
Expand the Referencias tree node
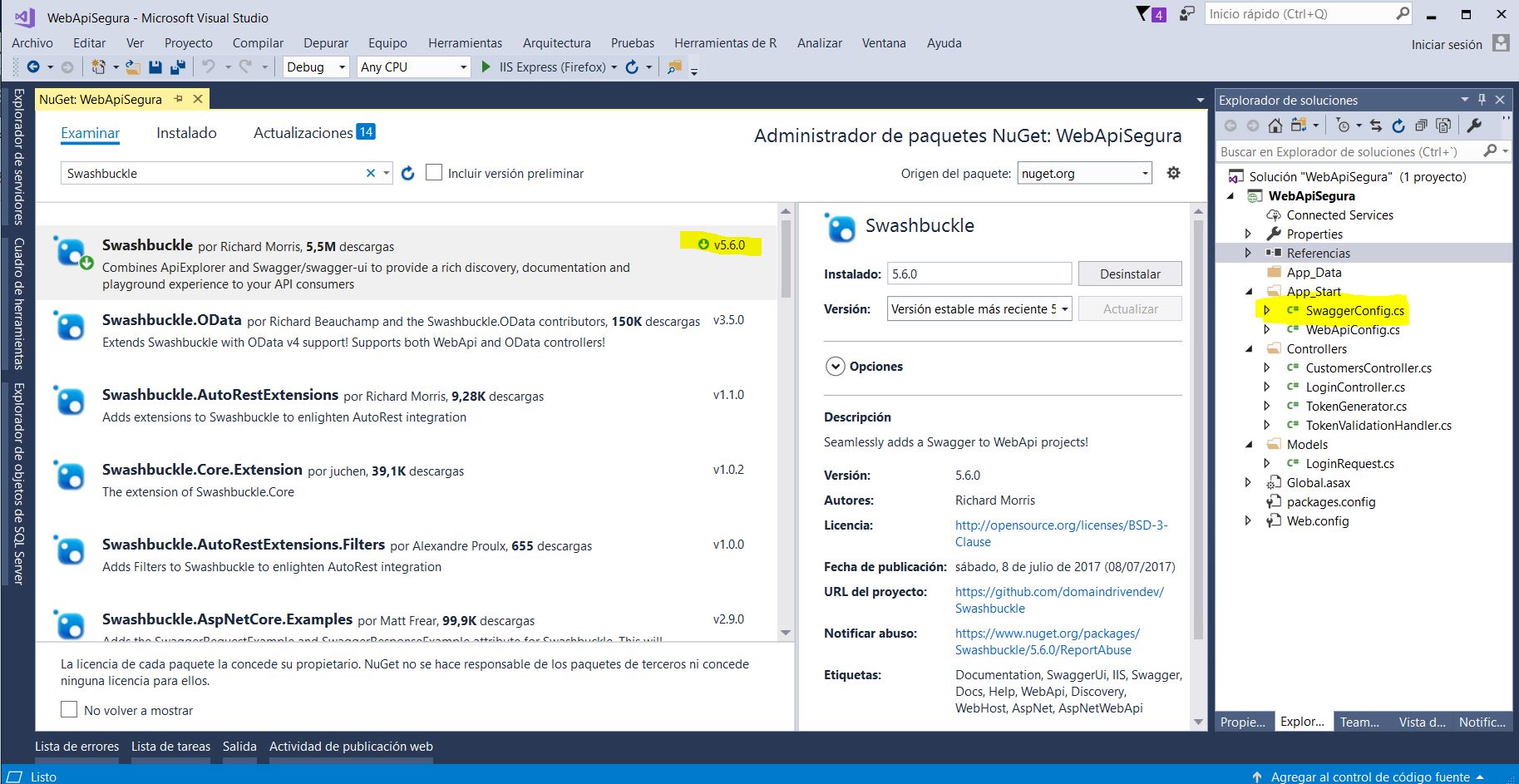1248,253
